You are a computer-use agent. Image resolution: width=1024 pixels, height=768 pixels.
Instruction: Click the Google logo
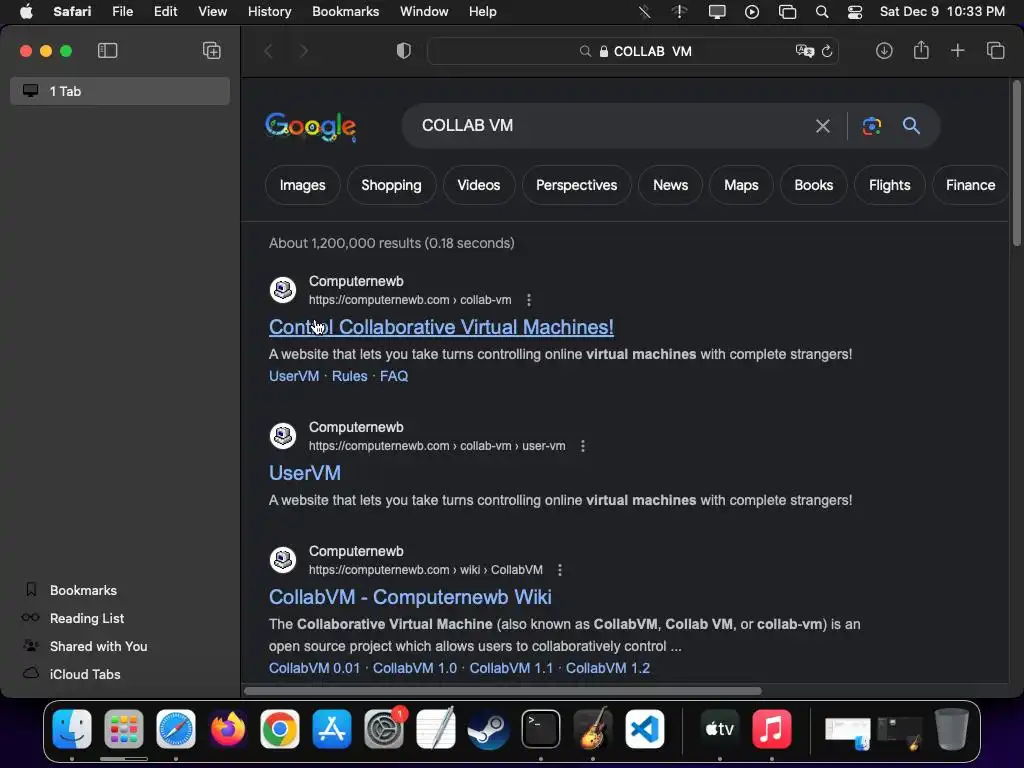pyautogui.click(x=311, y=126)
